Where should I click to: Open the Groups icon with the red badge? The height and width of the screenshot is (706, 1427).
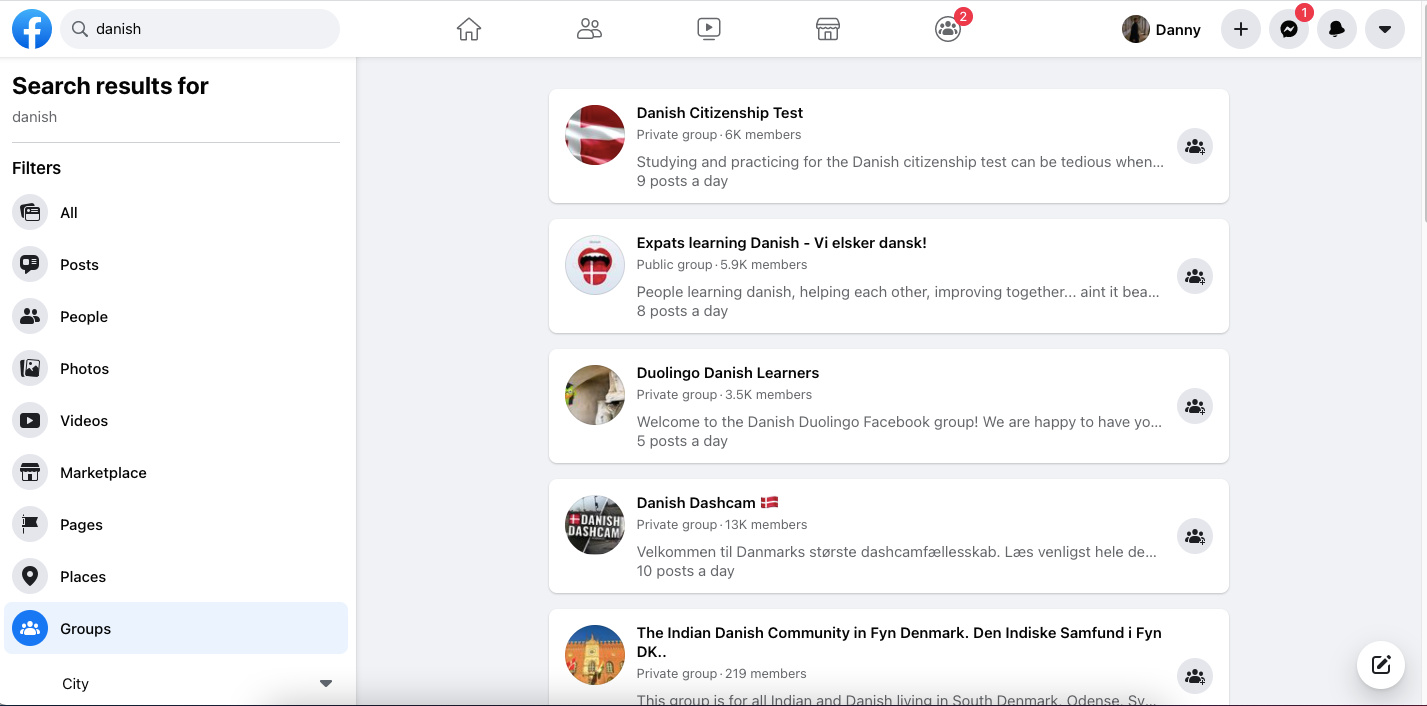point(947,31)
